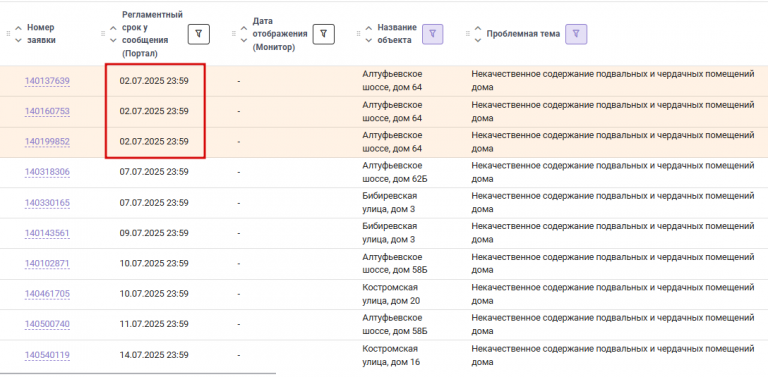Open request number 140137639
The width and height of the screenshot is (768, 377).
tap(47, 81)
